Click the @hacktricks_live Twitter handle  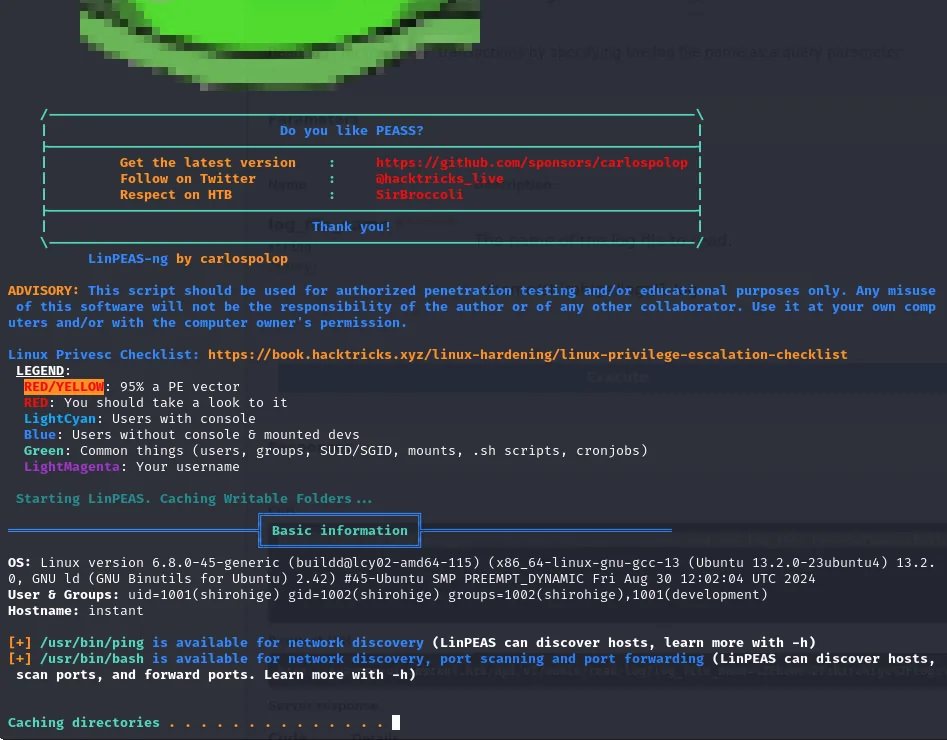(x=439, y=178)
